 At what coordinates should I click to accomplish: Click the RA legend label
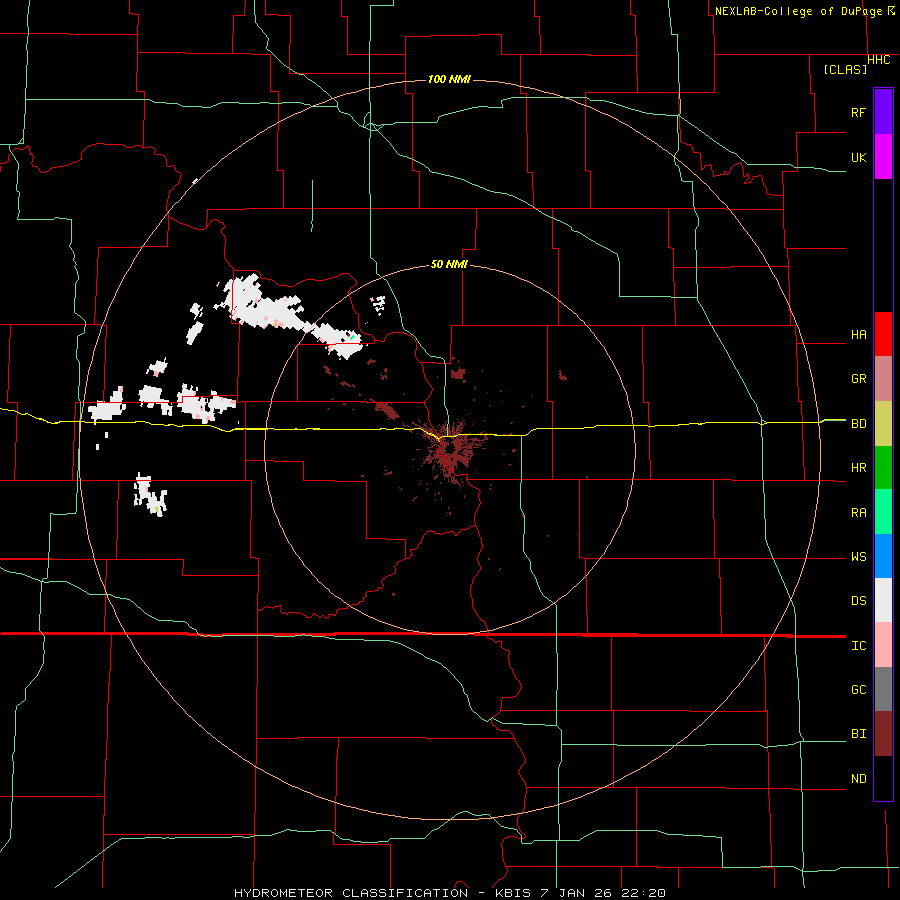[858, 513]
